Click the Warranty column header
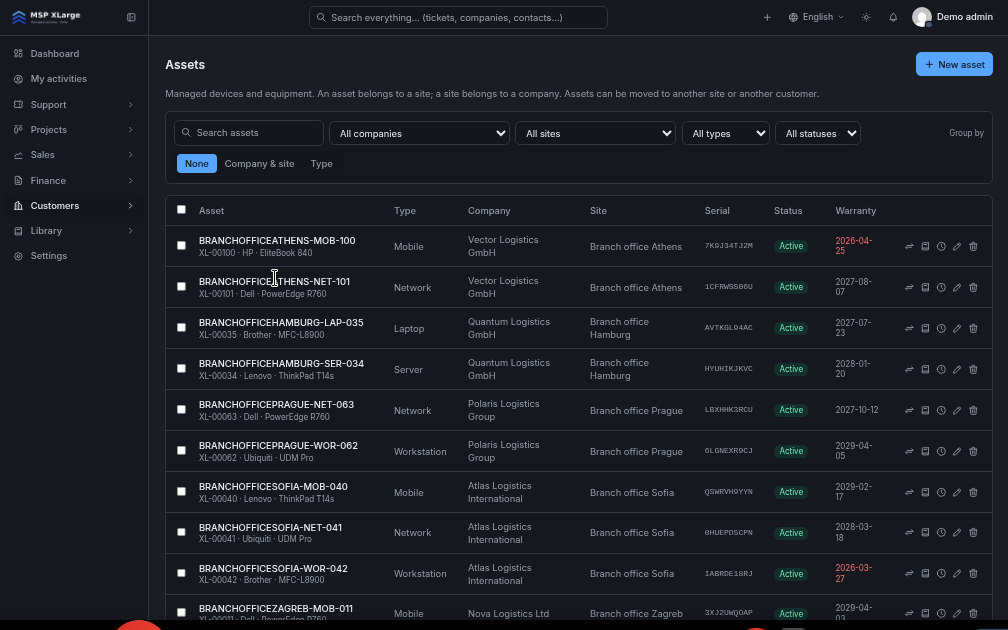This screenshot has height=630, width=1008. pyautogui.click(x=855, y=211)
